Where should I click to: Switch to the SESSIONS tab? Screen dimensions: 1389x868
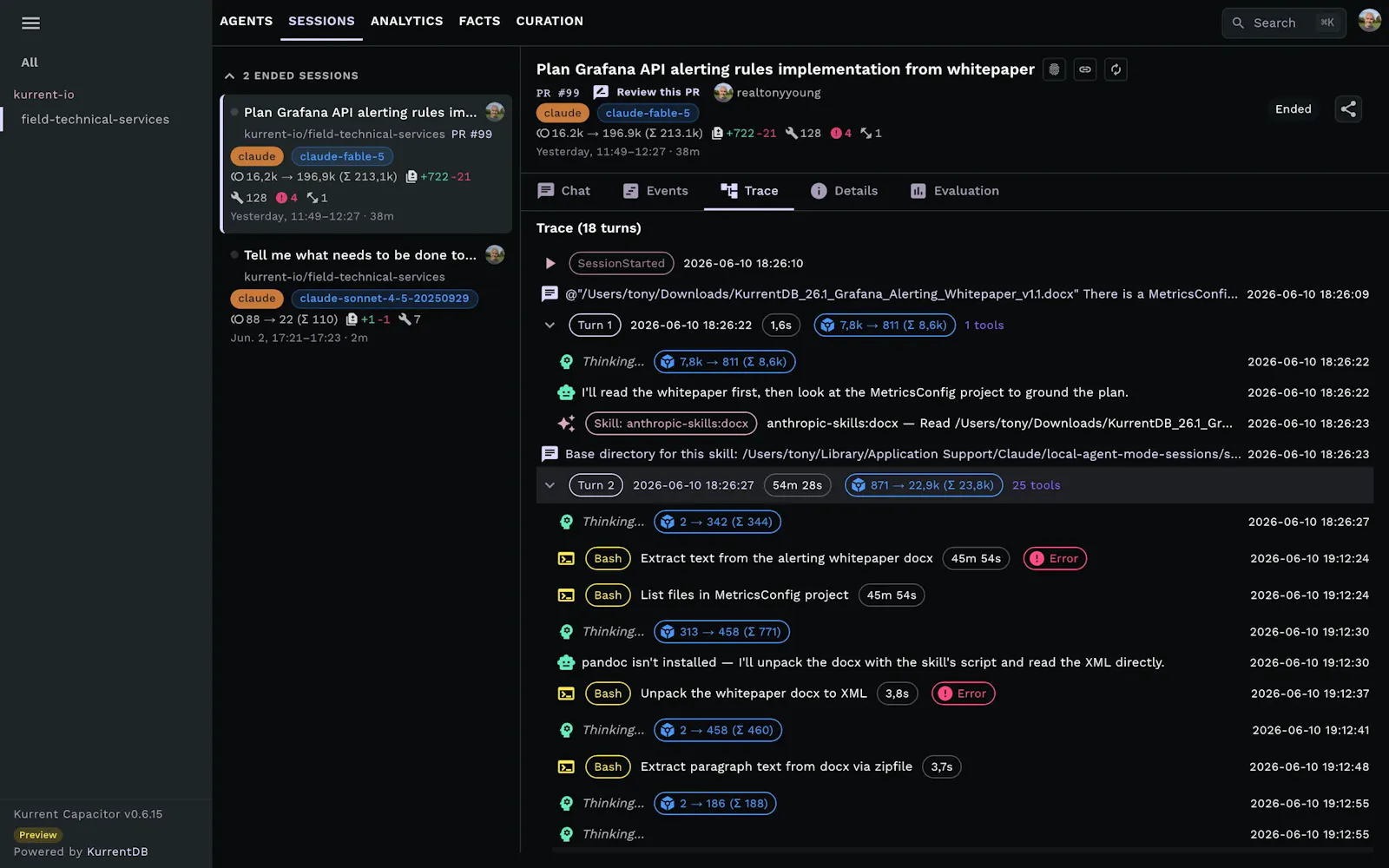pyautogui.click(x=321, y=21)
